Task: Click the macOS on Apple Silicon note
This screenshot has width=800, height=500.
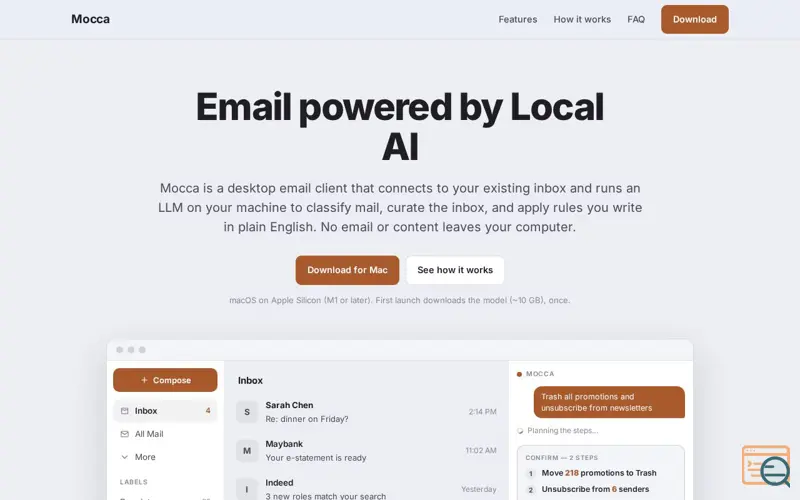Action: coord(399,300)
